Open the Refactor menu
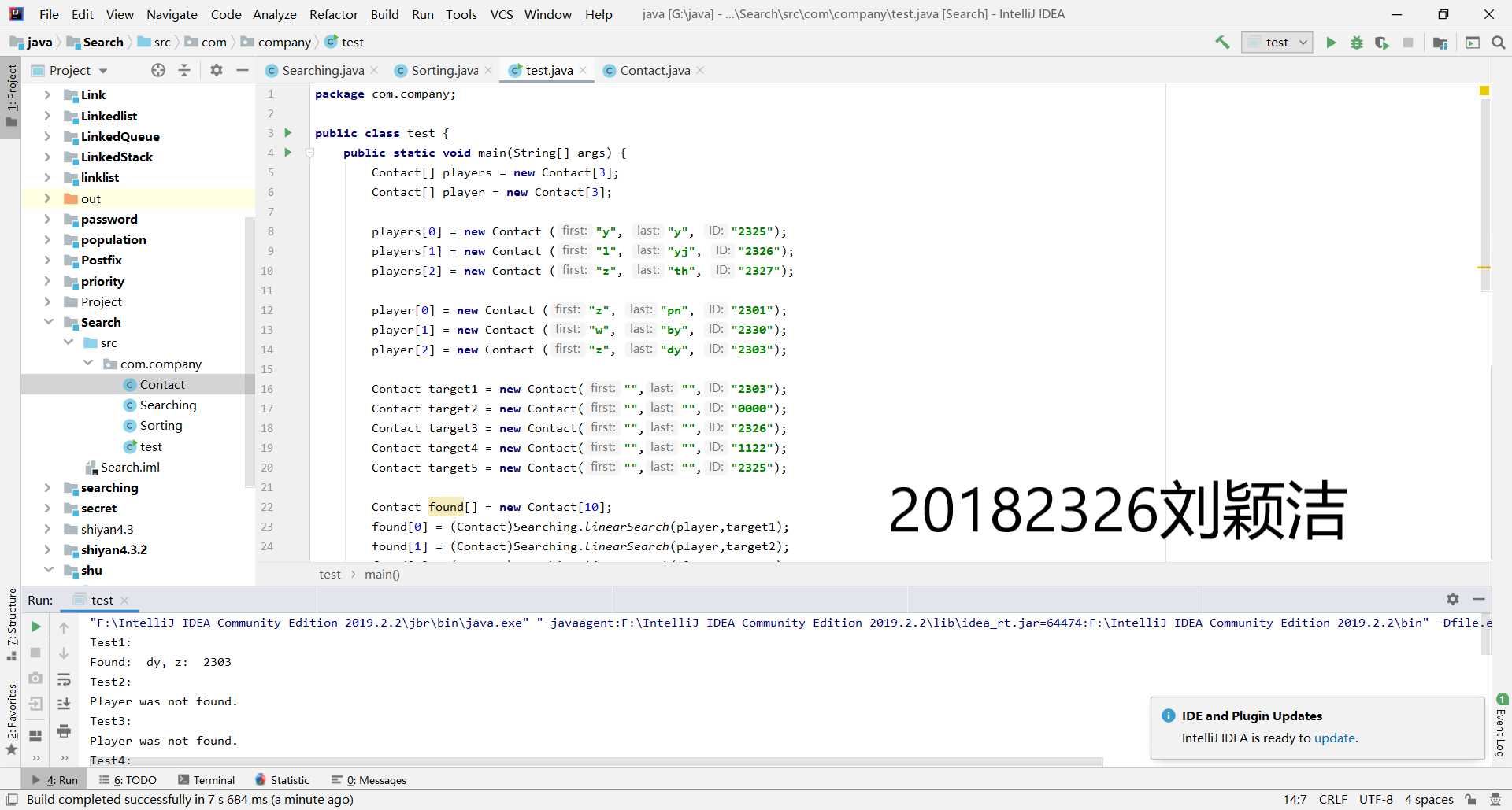The image size is (1512, 810). click(333, 14)
